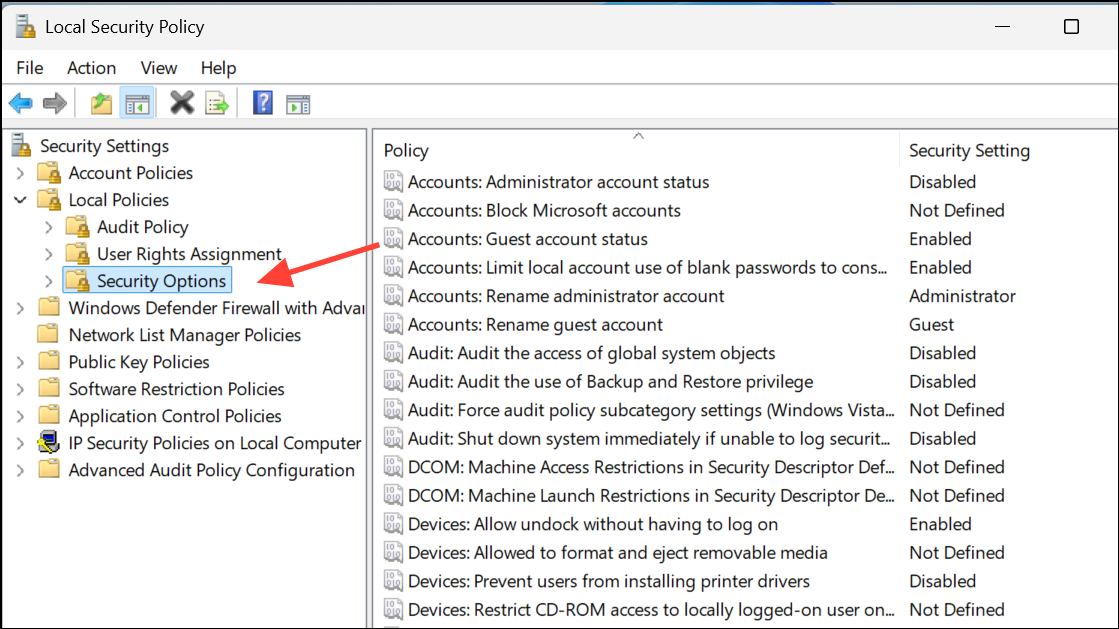Click the Export List toolbar icon
The image size is (1119, 629).
217,104
